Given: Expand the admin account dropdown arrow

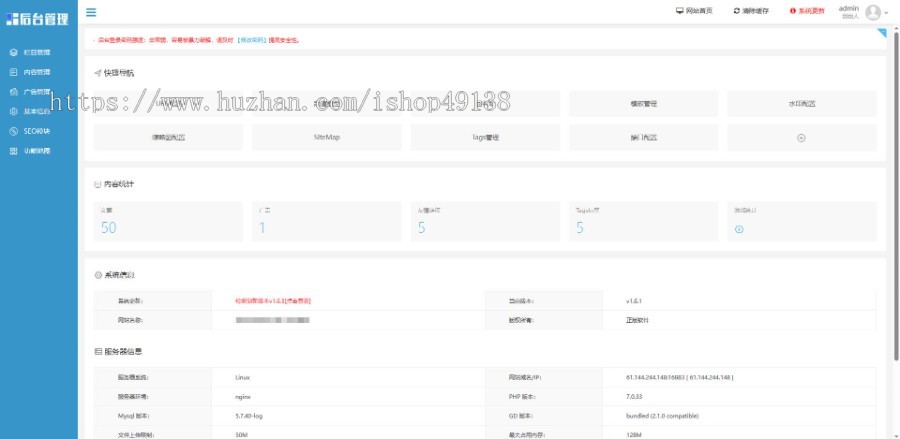Looking at the screenshot, I should pos(886,13).
